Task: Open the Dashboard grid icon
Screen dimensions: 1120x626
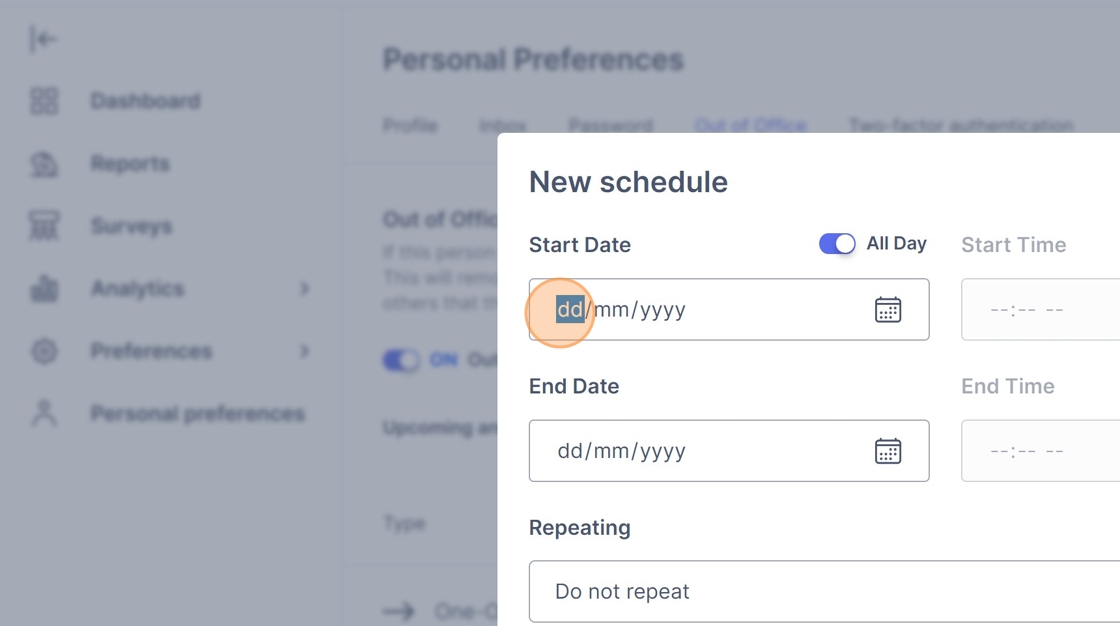Action: tap(44, 101)
